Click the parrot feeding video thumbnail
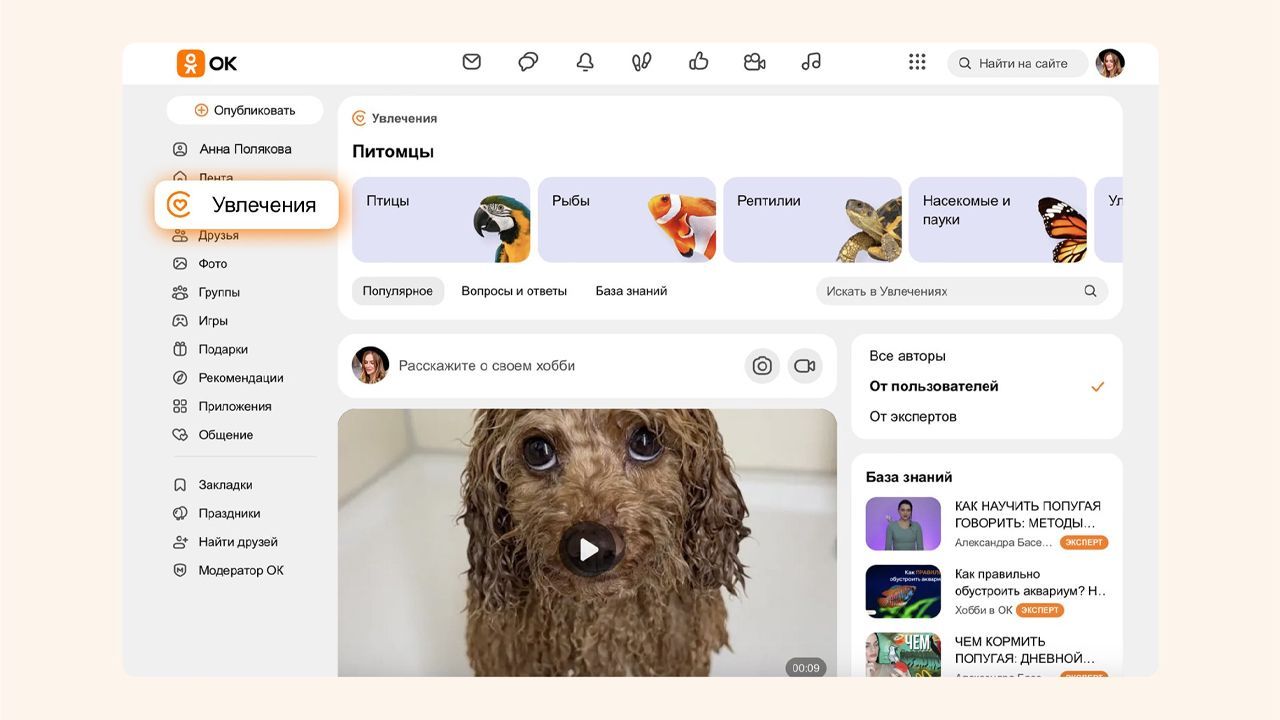Screen dimensions: 1280x720 tap(903, 654)
